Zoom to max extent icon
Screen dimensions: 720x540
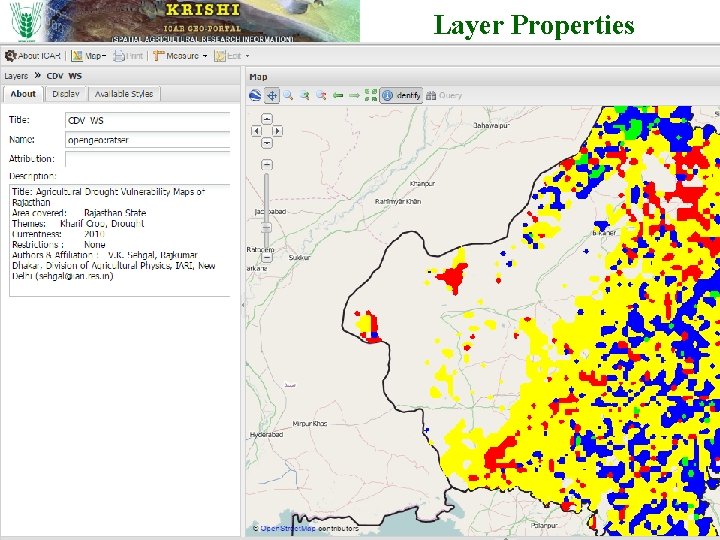point(371,95)
